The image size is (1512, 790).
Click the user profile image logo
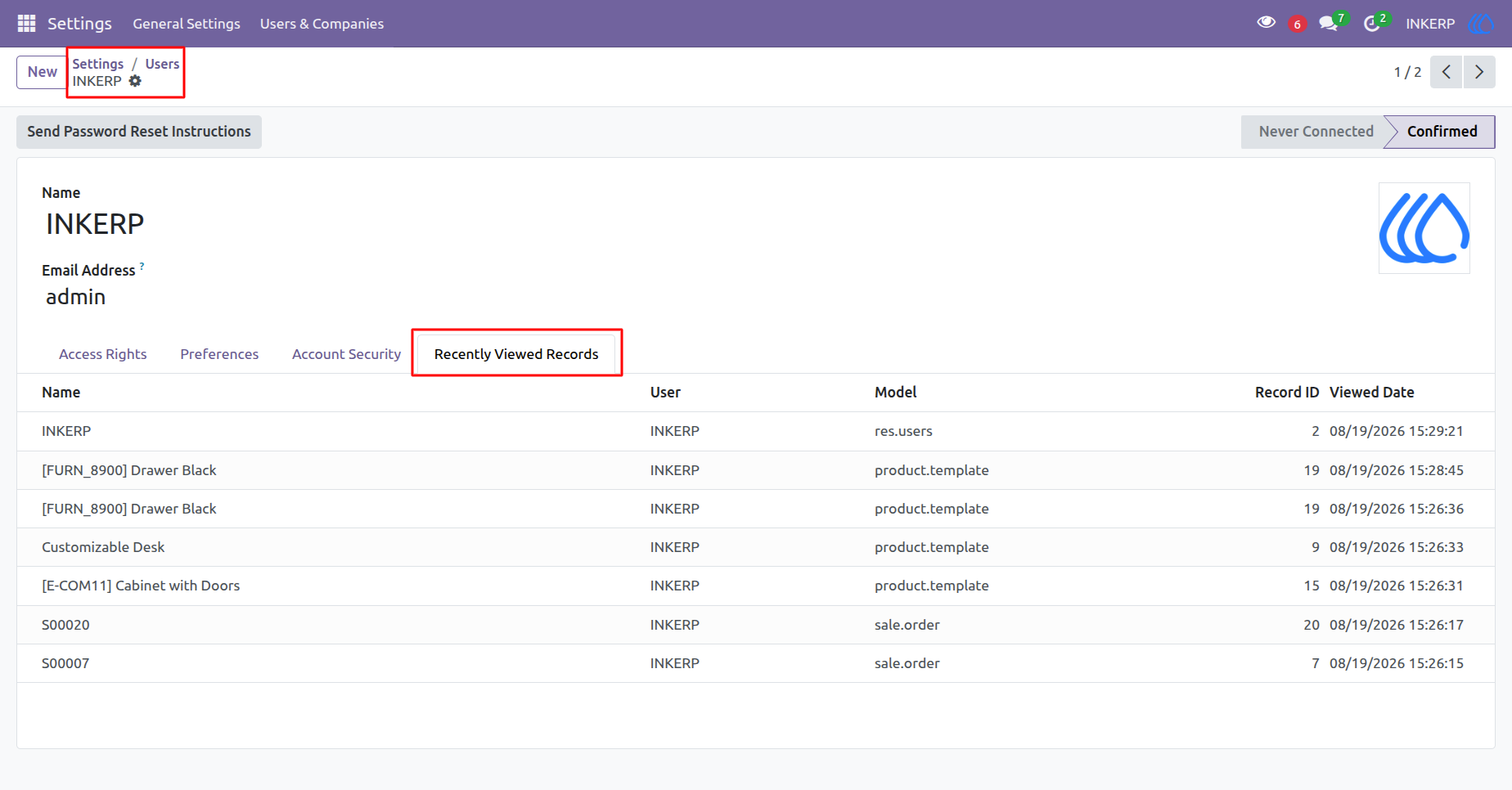[x=1424, y=228]
